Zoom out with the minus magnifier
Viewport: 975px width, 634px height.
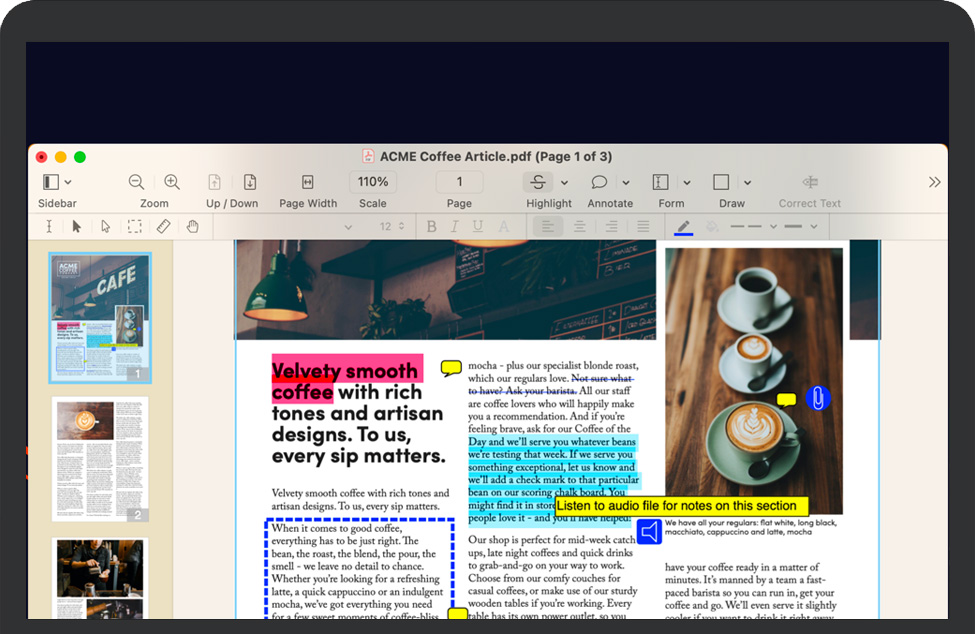pos(136,182)
